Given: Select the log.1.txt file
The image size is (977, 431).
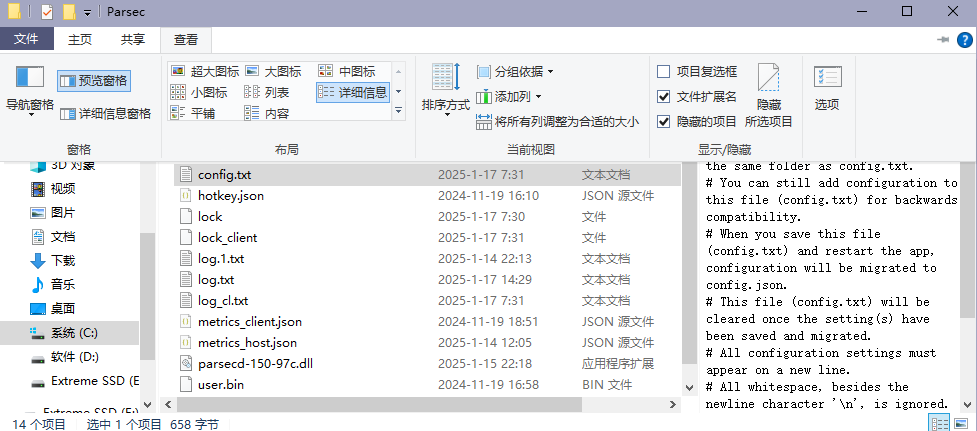Looking at the screenshot, I should click(x=427, y=258).
